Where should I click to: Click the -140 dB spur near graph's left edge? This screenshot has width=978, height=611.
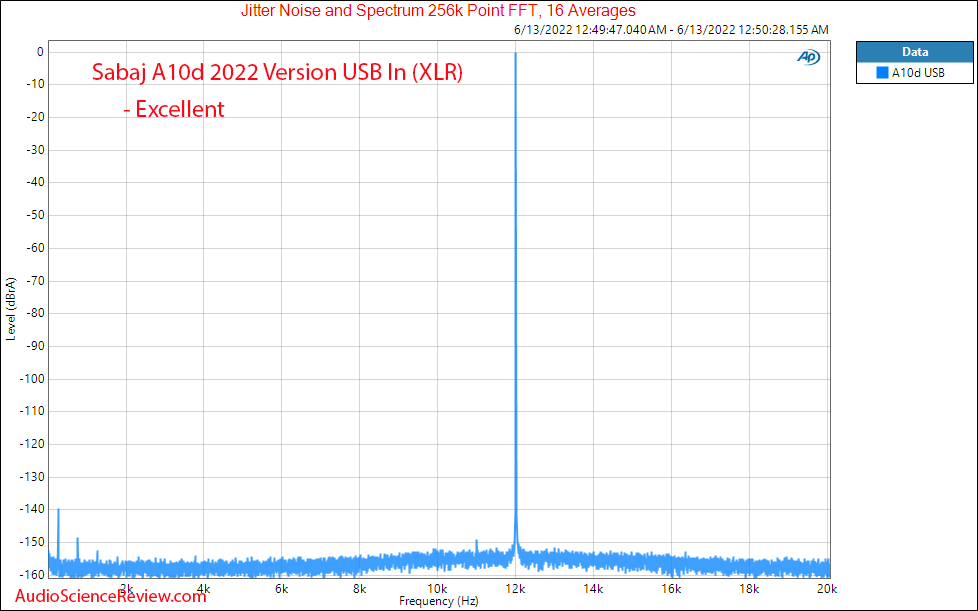[59, 533]
